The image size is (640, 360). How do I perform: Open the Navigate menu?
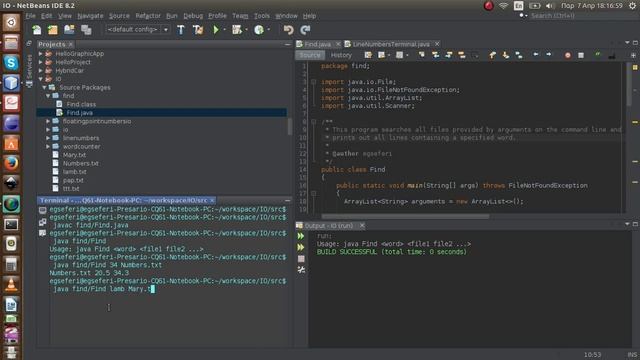(x=90, y=16)
